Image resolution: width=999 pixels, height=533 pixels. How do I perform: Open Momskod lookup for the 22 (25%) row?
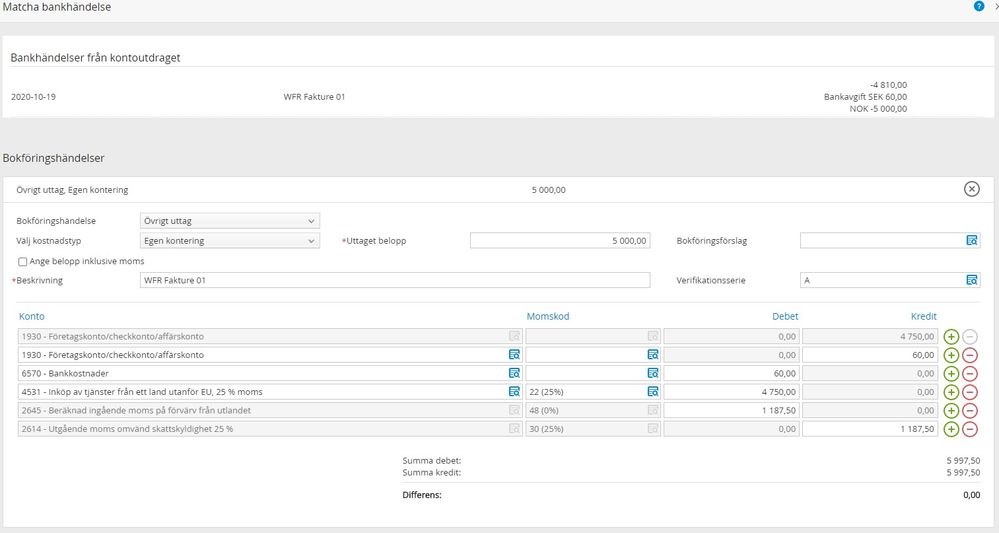coord(653,392)
